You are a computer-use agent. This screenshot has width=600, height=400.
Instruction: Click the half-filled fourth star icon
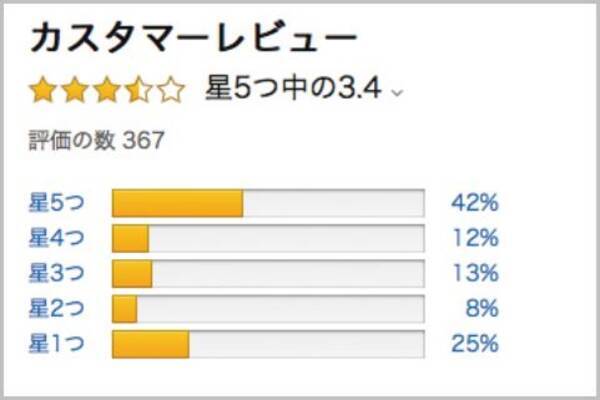139,91
